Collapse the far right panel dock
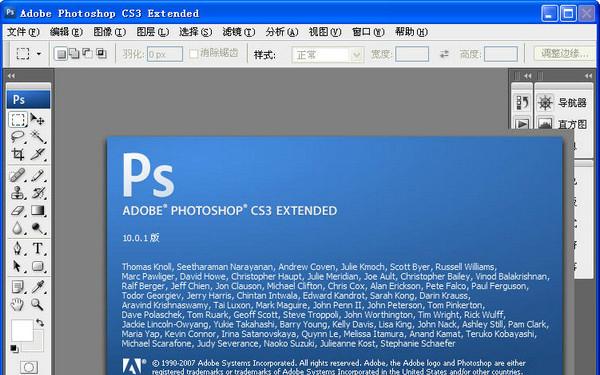 (x=589, y=76)
